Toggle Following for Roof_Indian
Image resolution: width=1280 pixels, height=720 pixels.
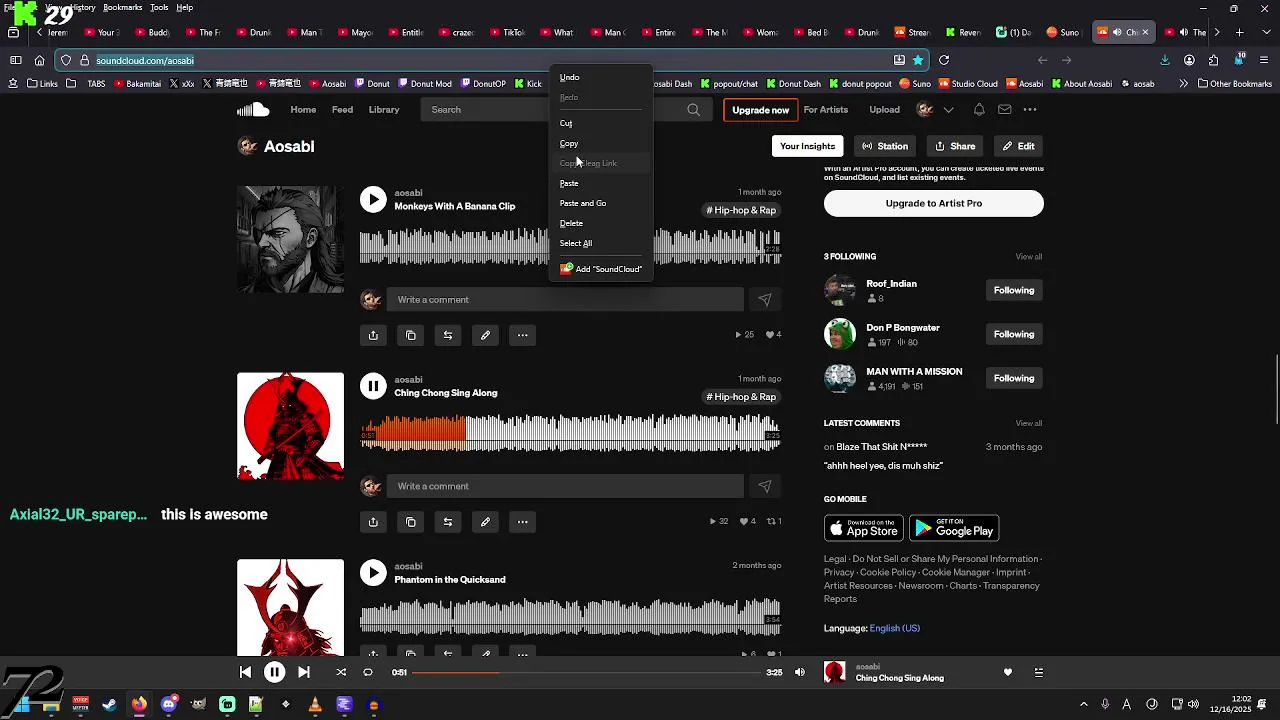(1013, 290)
